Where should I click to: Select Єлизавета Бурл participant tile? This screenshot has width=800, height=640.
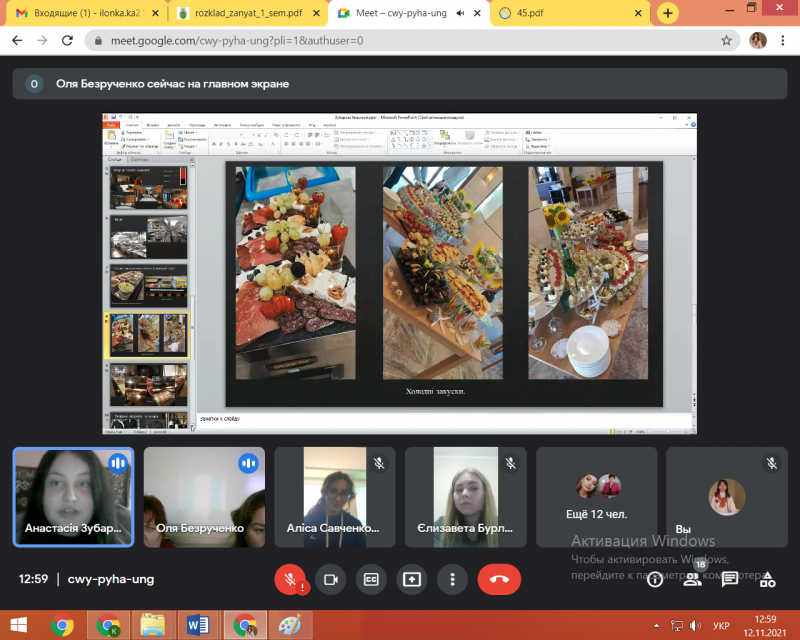[466, 497]
